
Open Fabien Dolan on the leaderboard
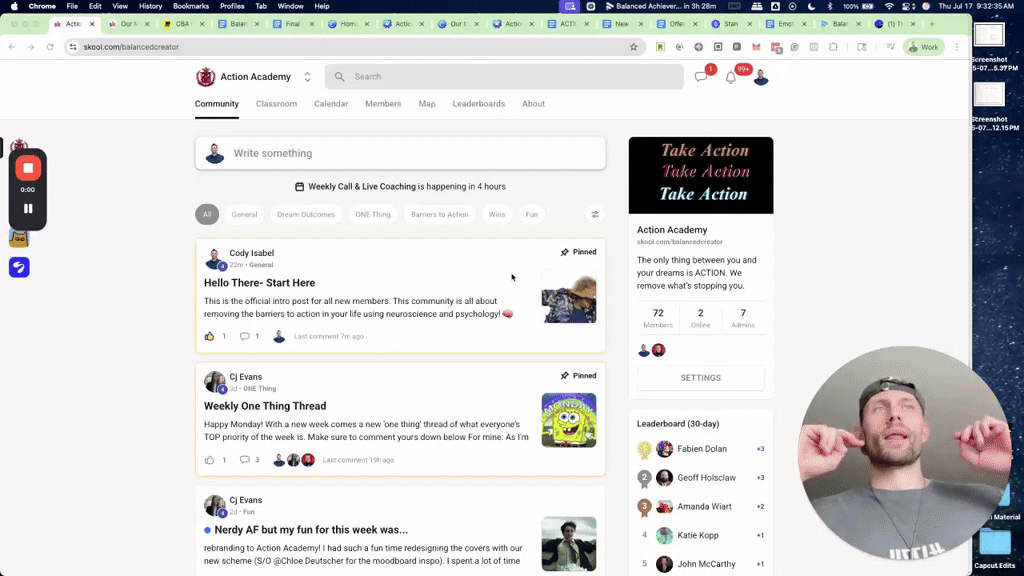point(702,449)
